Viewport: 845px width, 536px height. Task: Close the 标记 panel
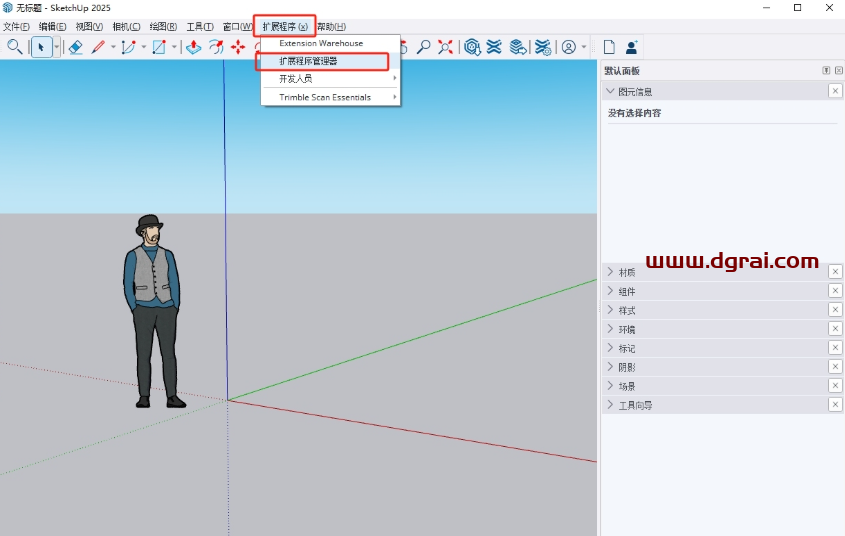click(835, 347)
